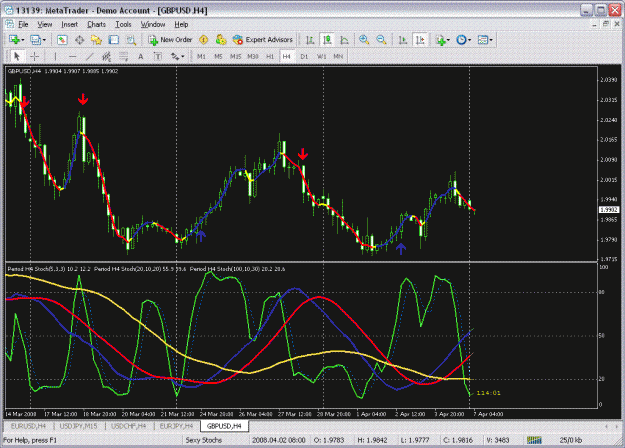Expand the templates dropdown arrow
The height and width of the screenshot is (448, 625).
click(x=491, y=40)
